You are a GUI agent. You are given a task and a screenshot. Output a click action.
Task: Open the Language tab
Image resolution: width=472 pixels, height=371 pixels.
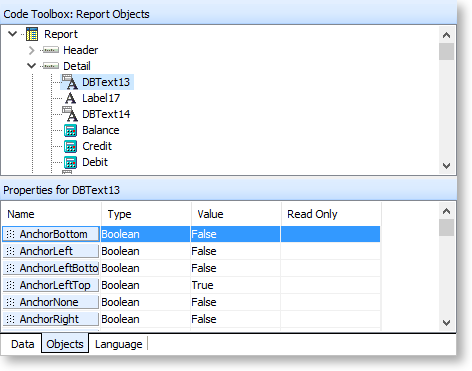click(x=118, y=344)
